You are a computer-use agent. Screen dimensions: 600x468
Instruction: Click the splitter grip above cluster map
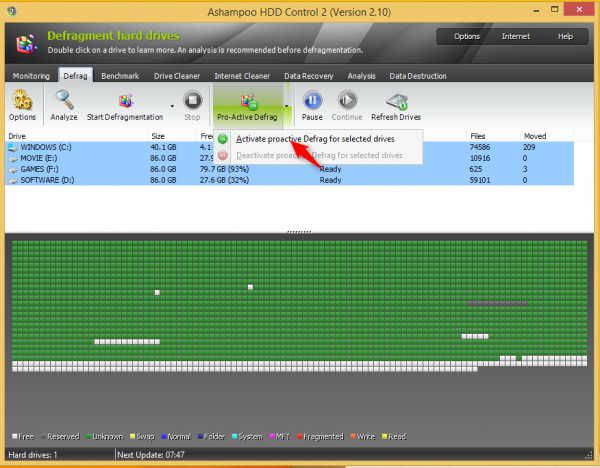click(299, 232)
